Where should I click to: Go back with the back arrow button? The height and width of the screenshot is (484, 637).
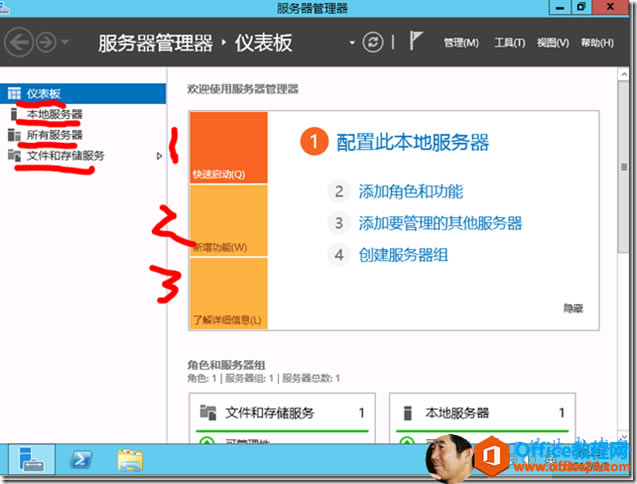(18, 42)
